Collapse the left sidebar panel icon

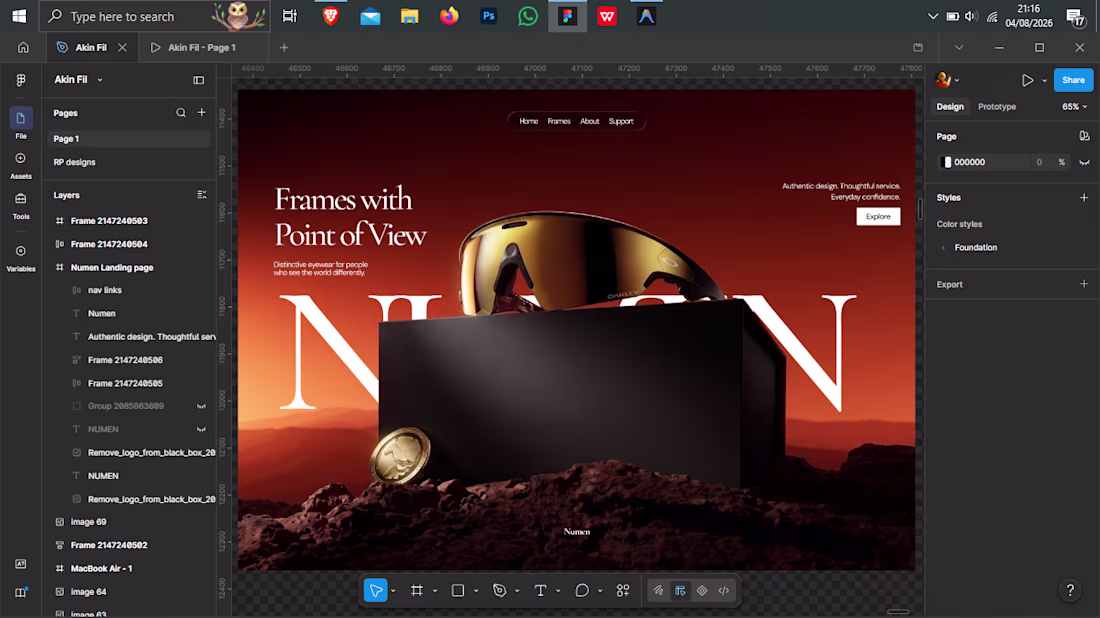pos(199,80)
